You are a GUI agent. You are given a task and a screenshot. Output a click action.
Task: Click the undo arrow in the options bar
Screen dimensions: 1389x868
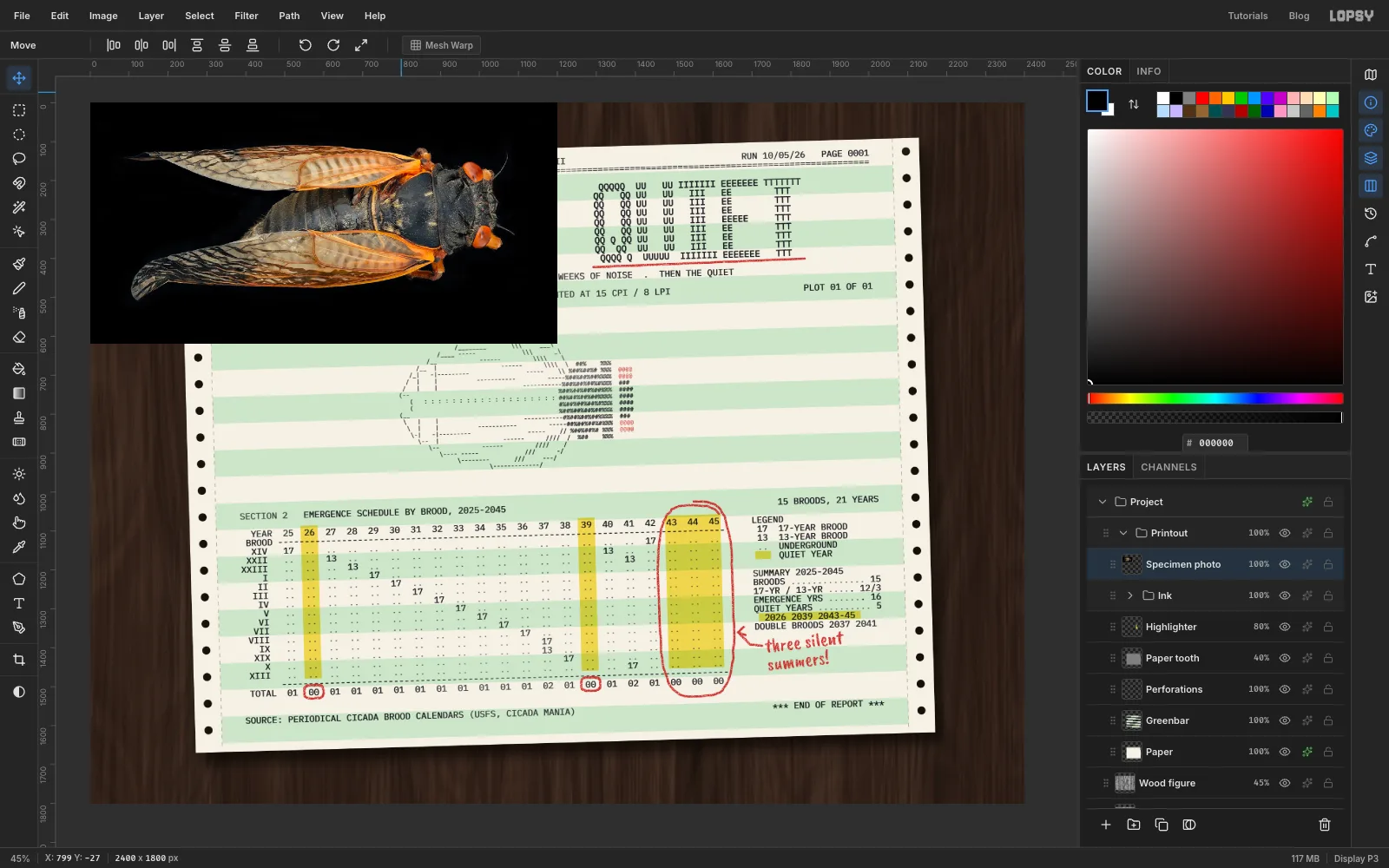pyautogui.click(x=306, y=45)
